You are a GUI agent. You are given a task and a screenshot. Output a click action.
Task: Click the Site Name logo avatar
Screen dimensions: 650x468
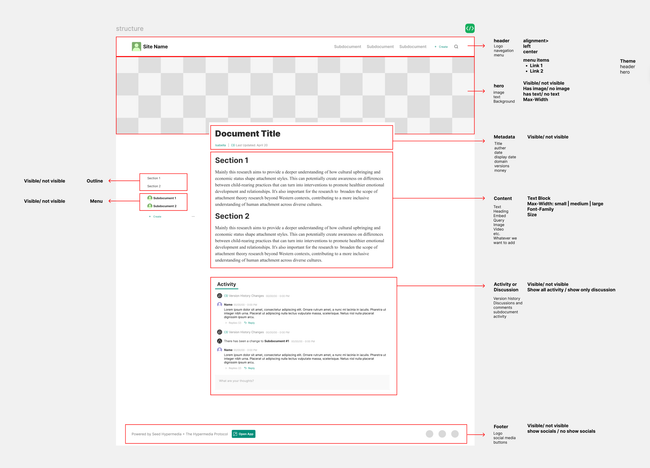[x=136, y=46]
